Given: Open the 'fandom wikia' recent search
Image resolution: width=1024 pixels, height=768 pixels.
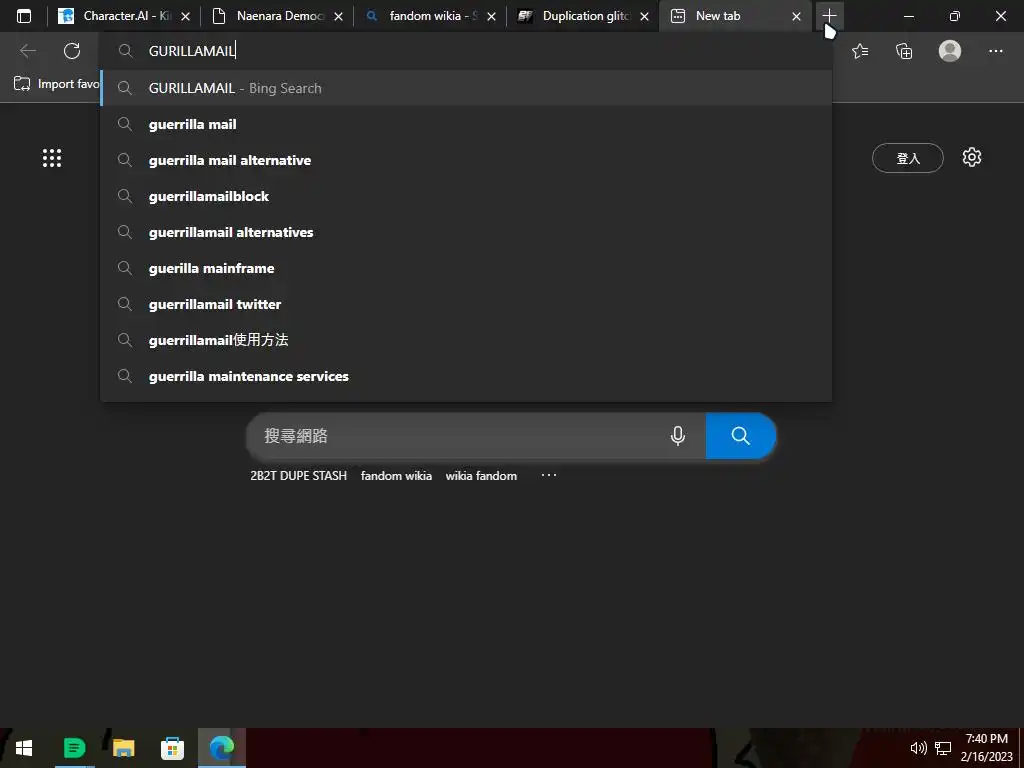Looking at the screenshot, I should point(396,475).
